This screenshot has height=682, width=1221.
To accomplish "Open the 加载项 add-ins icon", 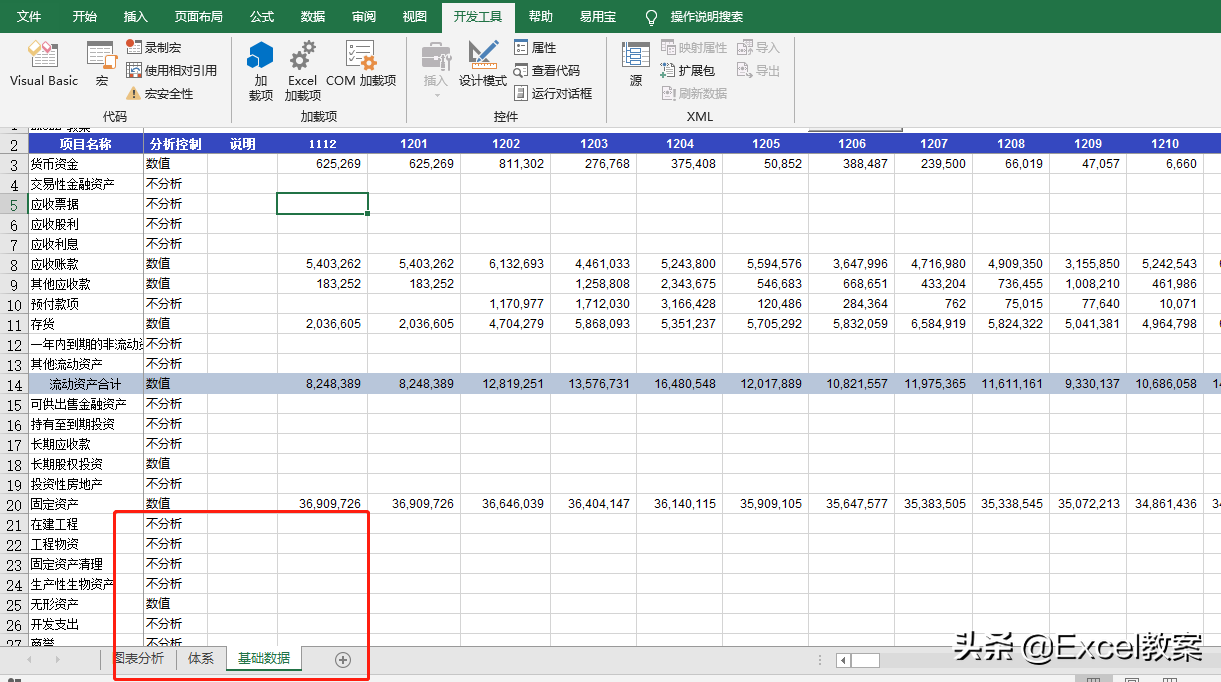I will click(x=260, y=70).
